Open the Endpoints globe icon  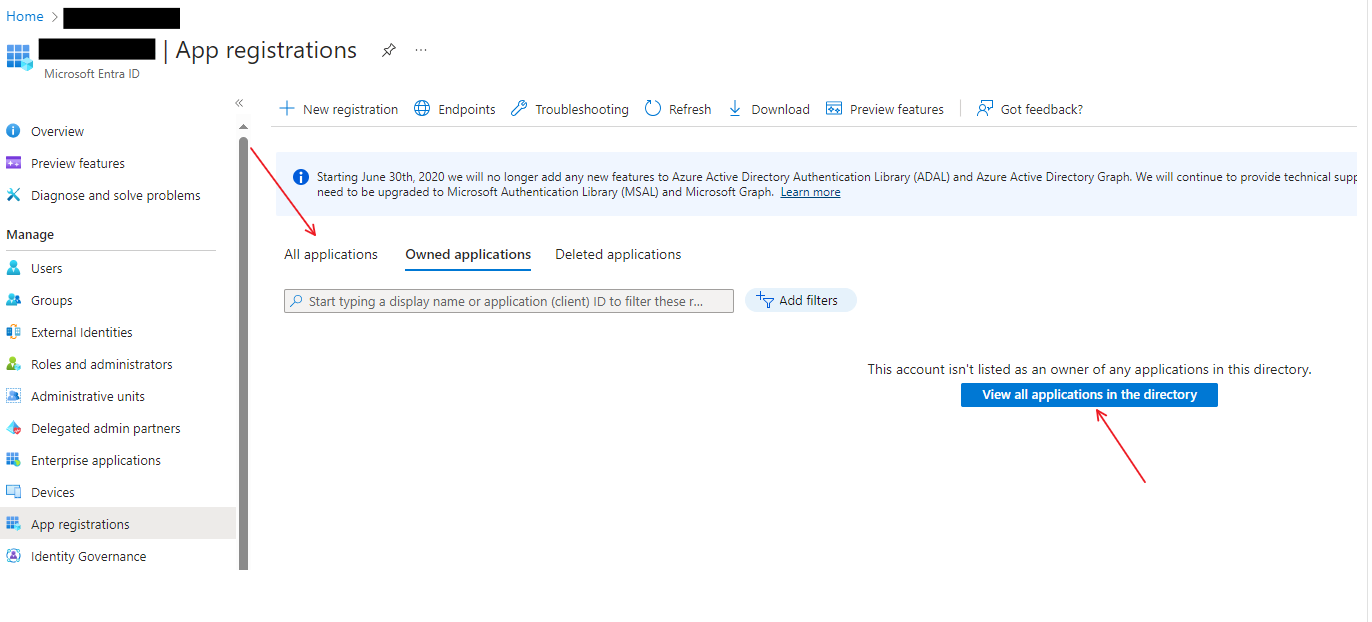pyautogui.click(x=423, y=109)
